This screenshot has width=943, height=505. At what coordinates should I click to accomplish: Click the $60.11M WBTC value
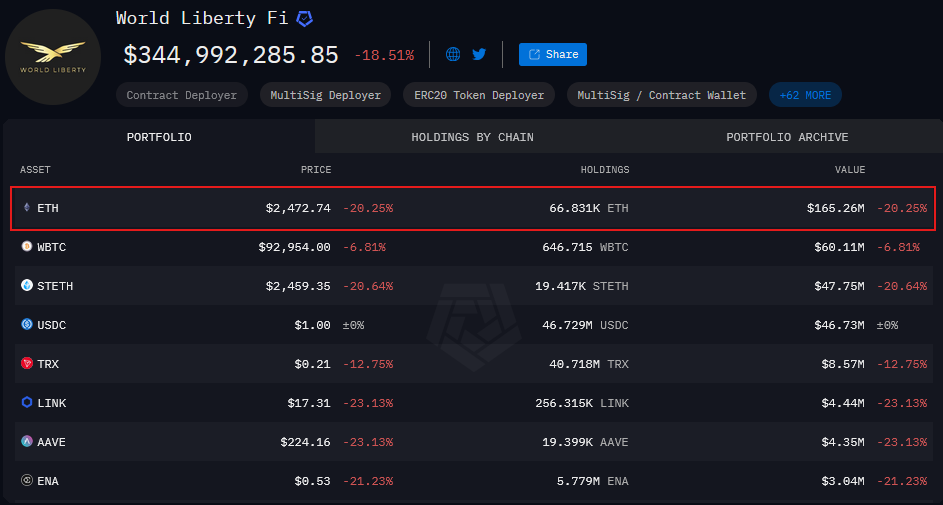pos(839,247)
